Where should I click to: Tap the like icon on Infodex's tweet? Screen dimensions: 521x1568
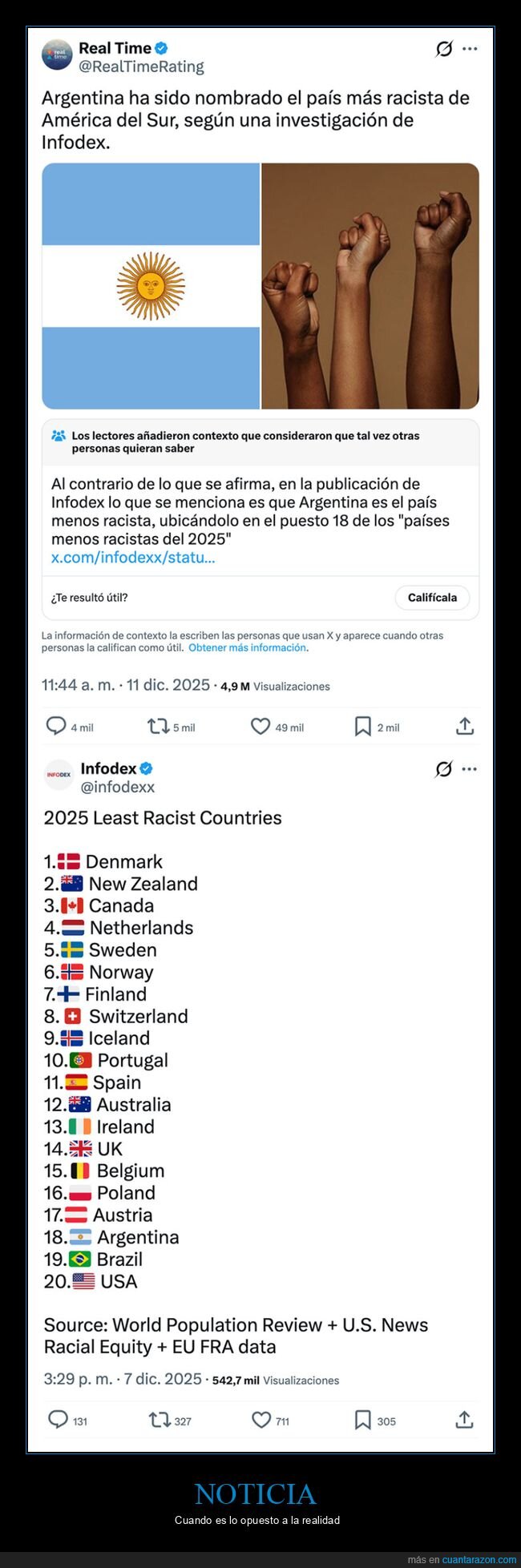pyautogui.click(x=260, y=1420)
